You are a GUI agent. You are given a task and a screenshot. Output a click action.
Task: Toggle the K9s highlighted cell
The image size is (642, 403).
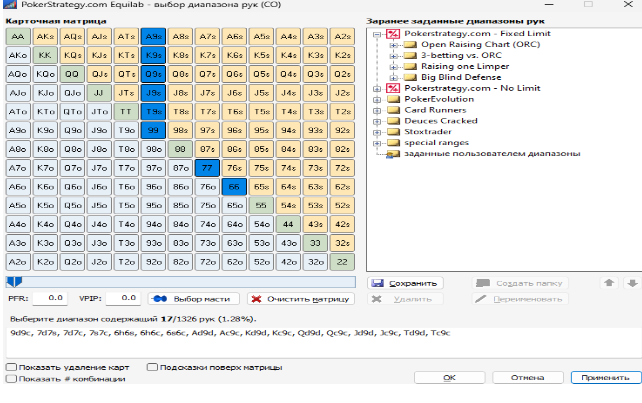(153, 55)
